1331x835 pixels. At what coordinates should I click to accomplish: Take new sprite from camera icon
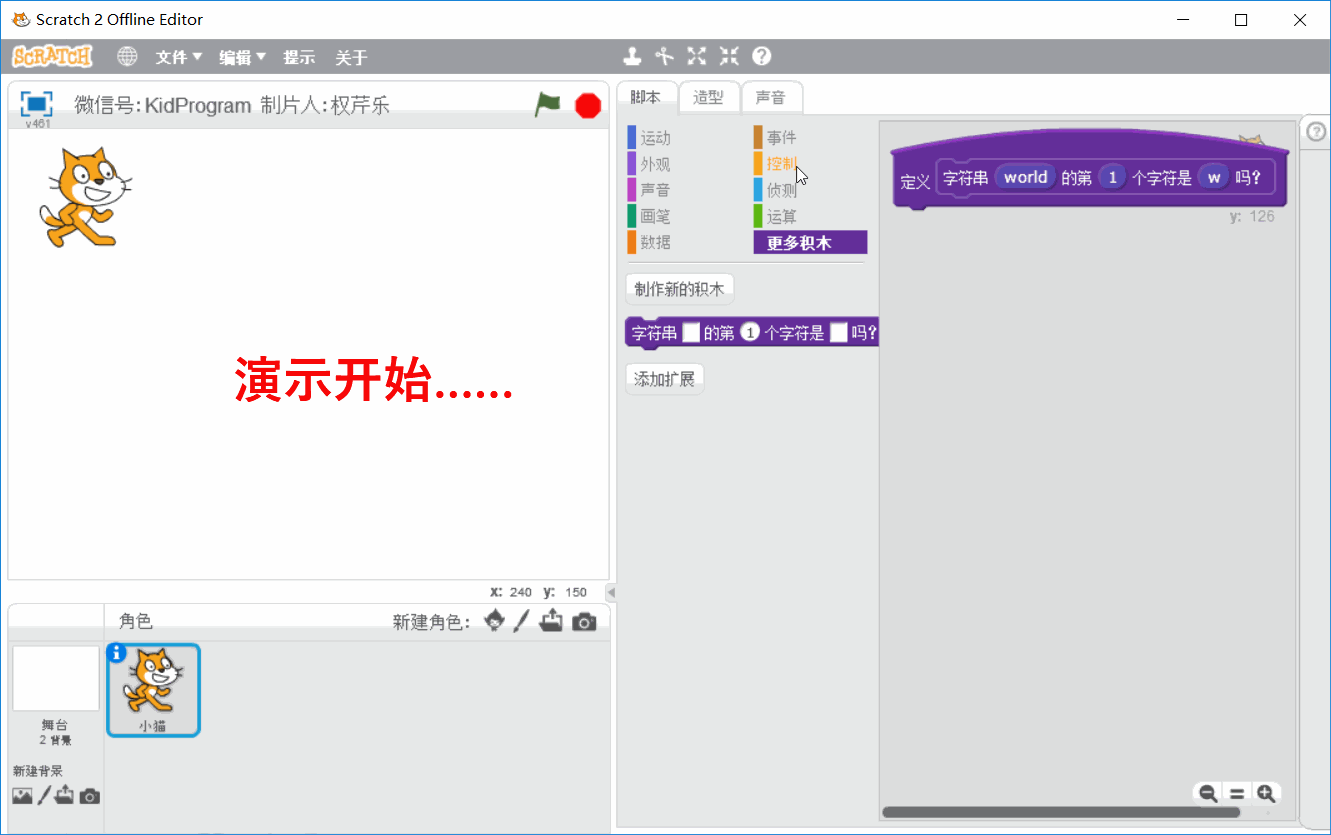click(x=584, y=622)
